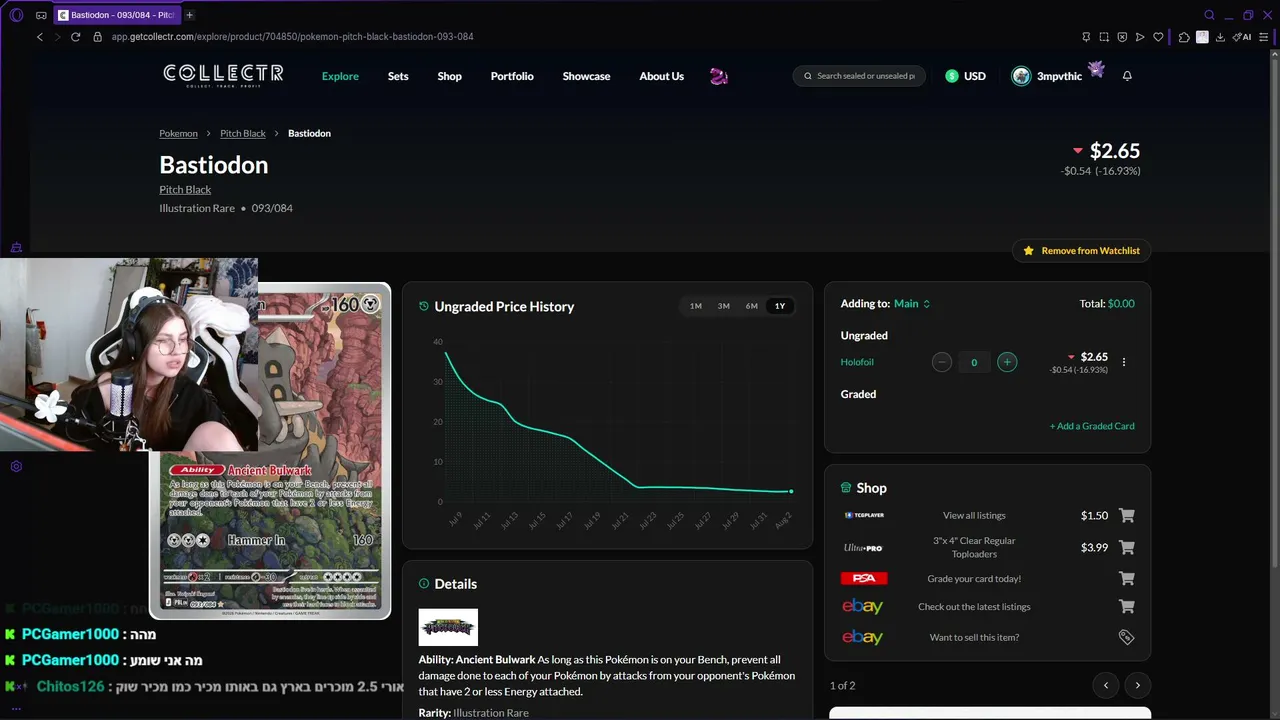
Task: Focus the search sealed or unsealed products field
Action: [x=859, y=76]
